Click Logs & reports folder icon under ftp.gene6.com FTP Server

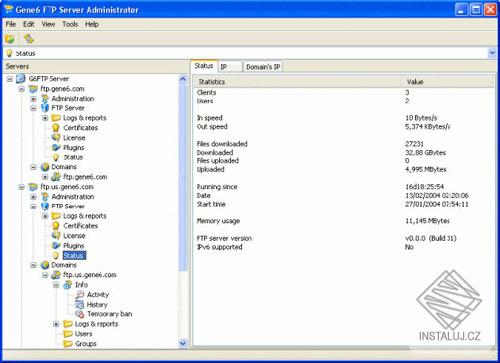[56, 118]
